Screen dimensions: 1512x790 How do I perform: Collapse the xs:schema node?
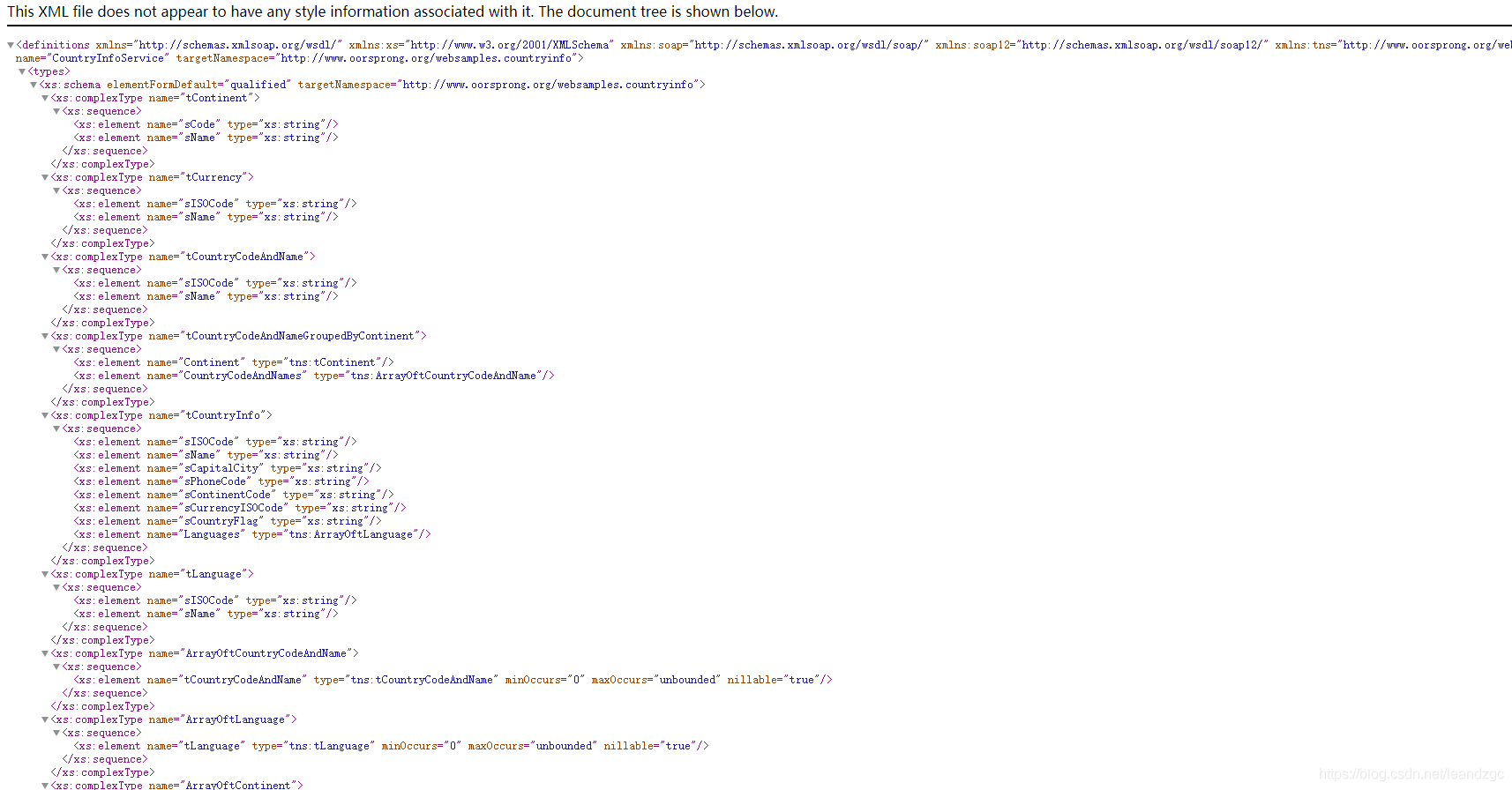click(x=34, y=85)
